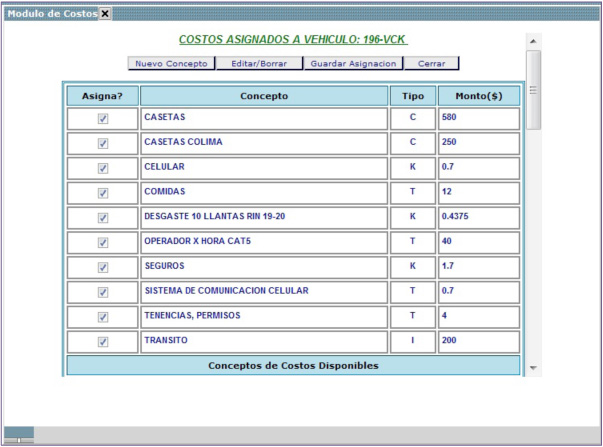Select the CASETAS COLIMA concept cell
Image resolution: width=603 pixels, height=447 pixels.
pos(264,143)
